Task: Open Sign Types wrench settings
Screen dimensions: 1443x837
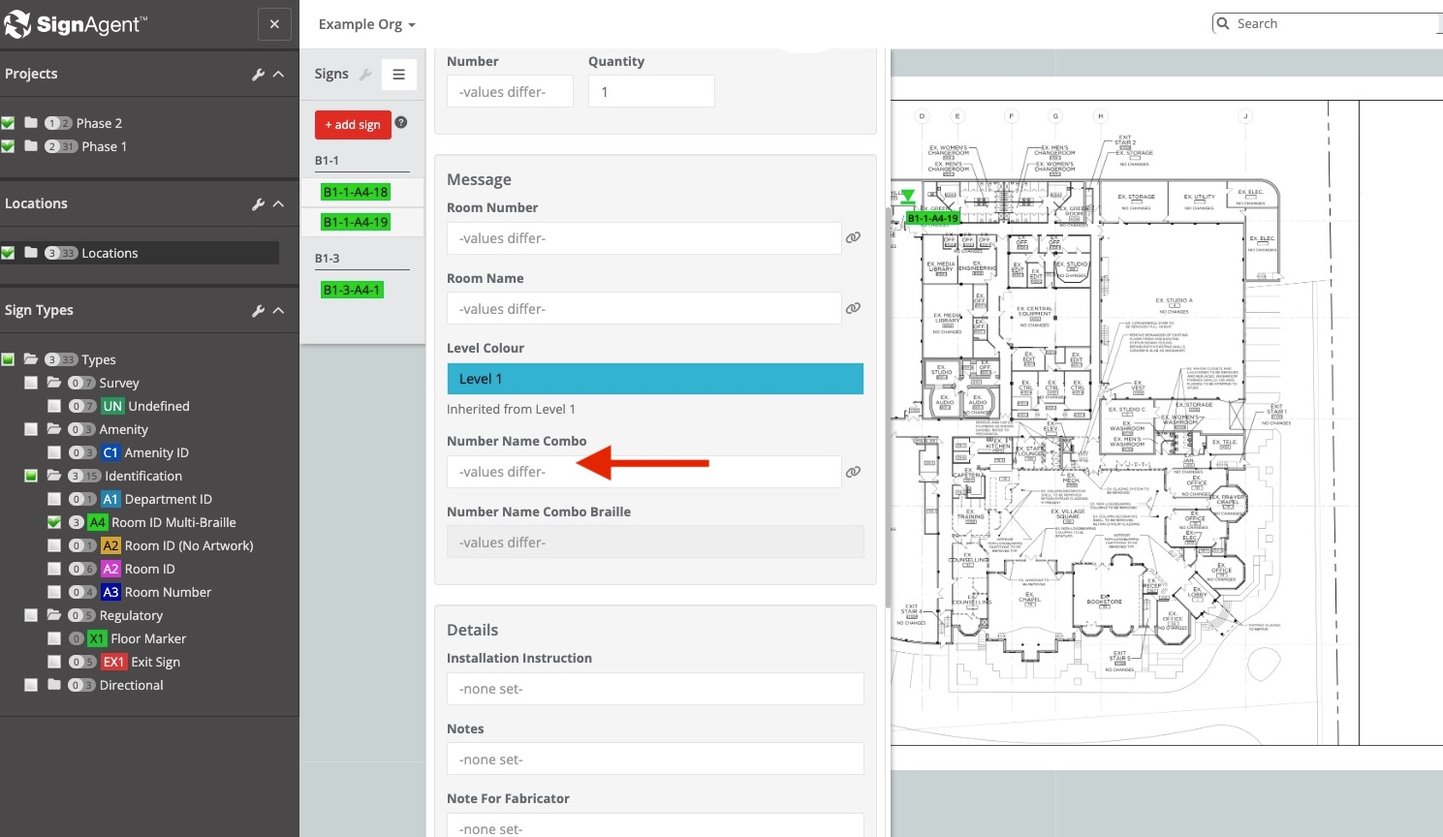Action: (258, 311)
